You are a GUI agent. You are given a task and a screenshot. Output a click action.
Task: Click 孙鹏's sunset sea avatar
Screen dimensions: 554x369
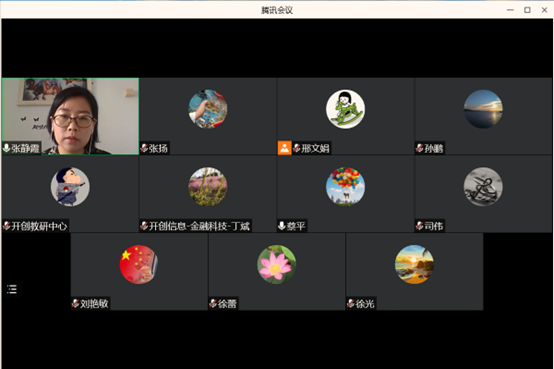click(x=483, y=109)
